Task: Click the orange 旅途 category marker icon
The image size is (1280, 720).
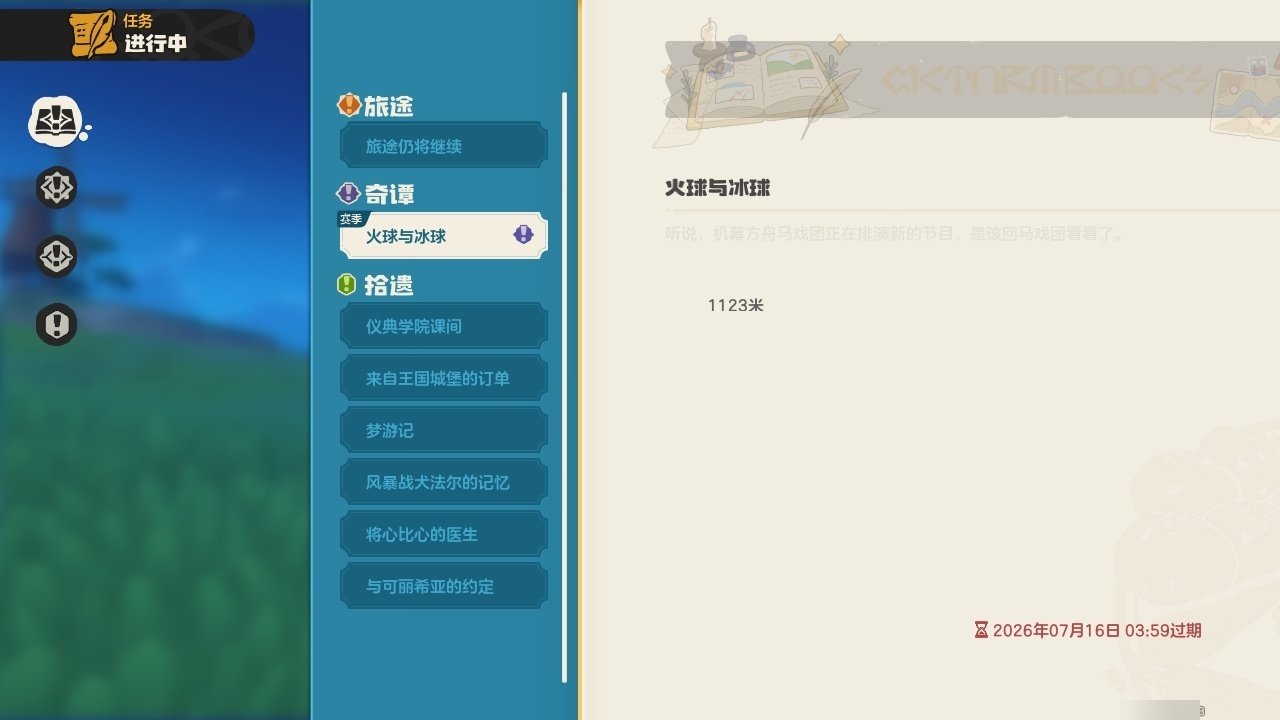Action: click(348, 104)
